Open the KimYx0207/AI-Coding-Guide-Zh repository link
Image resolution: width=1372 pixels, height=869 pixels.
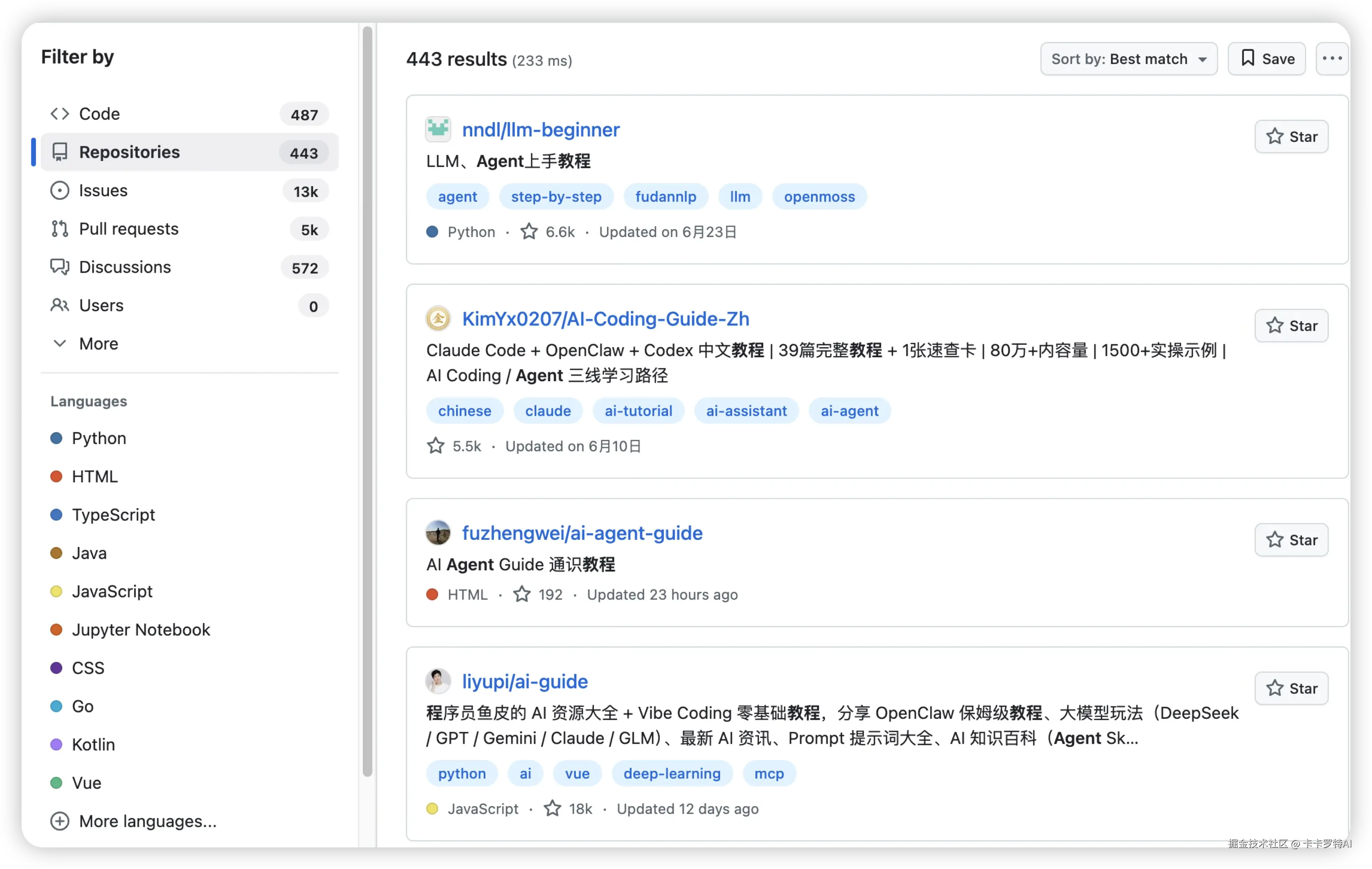(606, 318)
